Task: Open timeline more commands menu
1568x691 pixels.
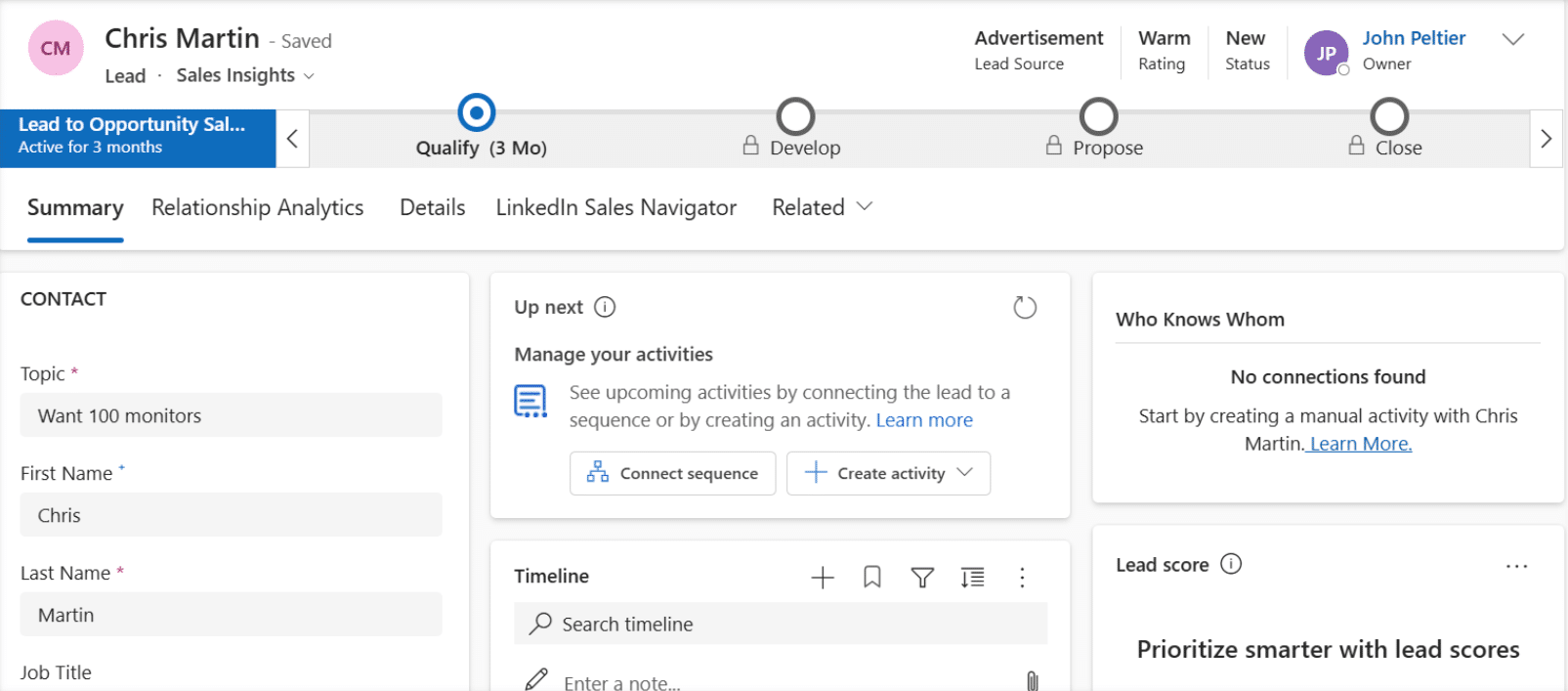Action: [1022, 578]
